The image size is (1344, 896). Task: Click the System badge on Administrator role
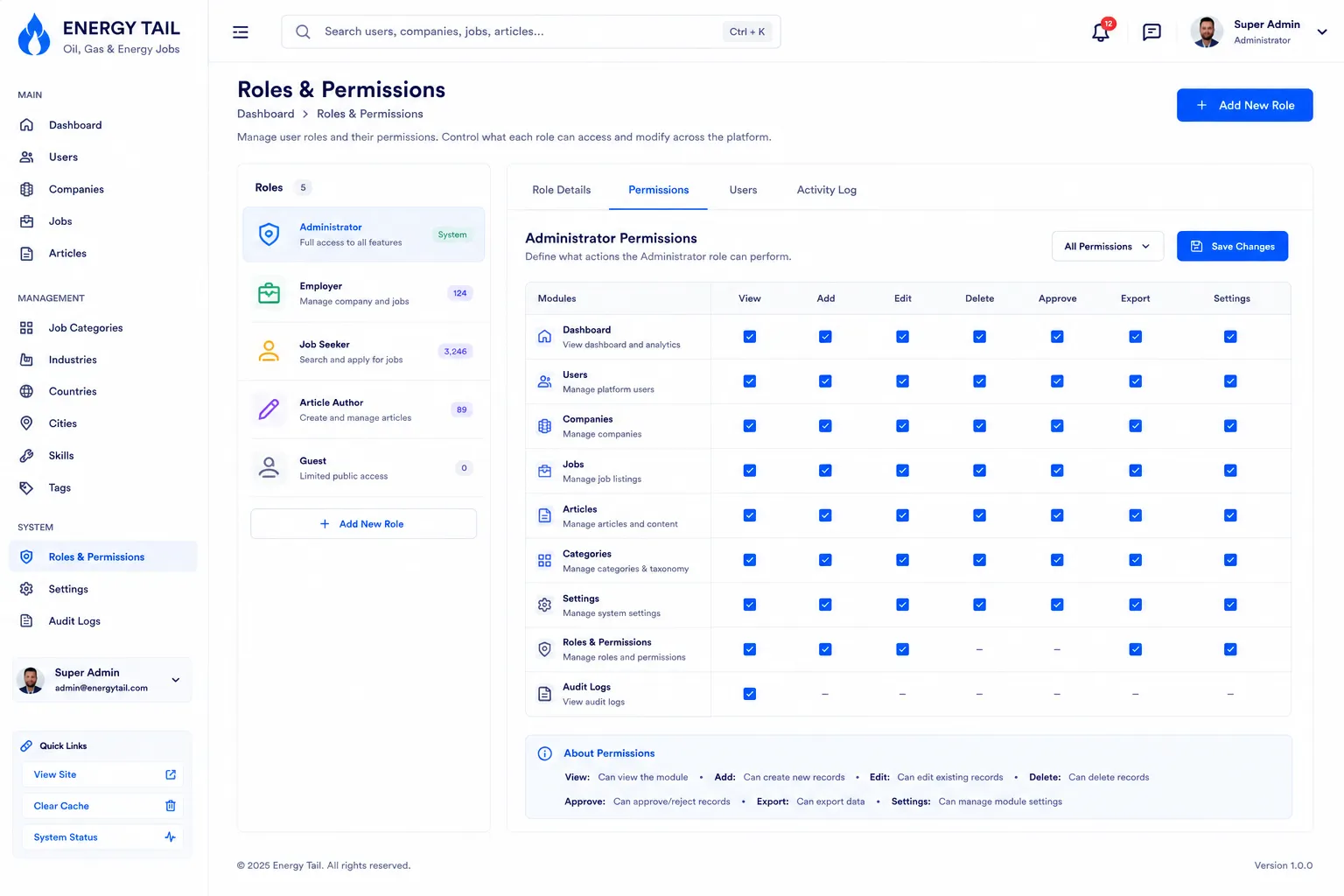452,234
